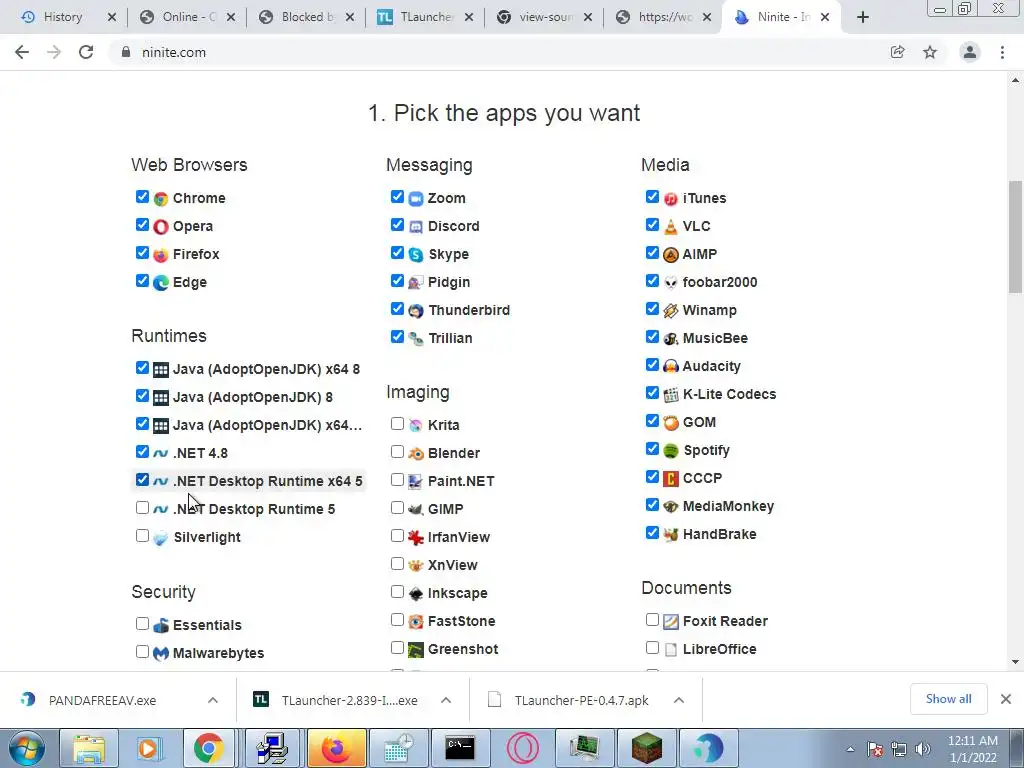Click the Blender app icon
Viewport: 1024px width, 768px height.
415,453
